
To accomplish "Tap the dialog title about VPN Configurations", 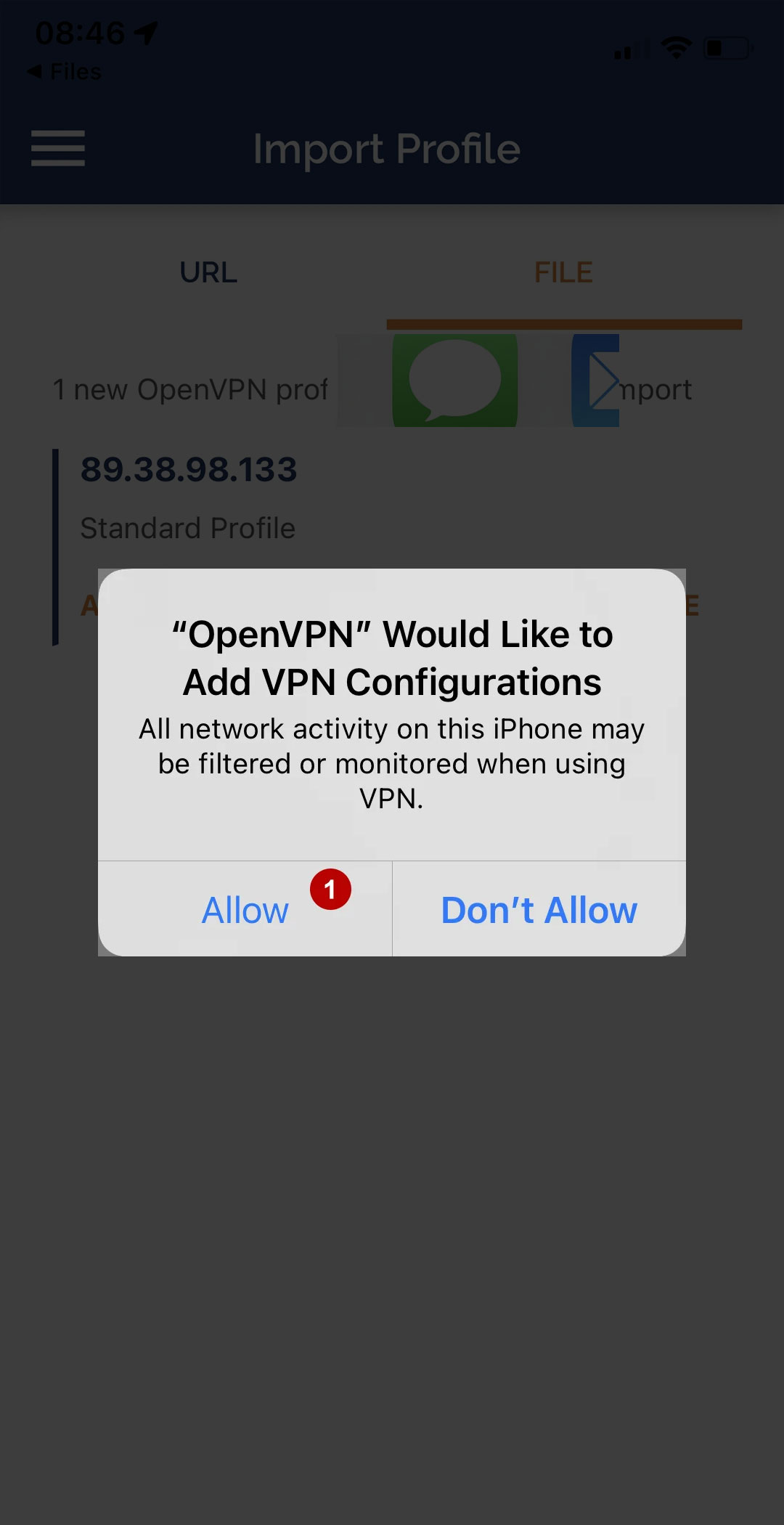I will pos(392,658).
